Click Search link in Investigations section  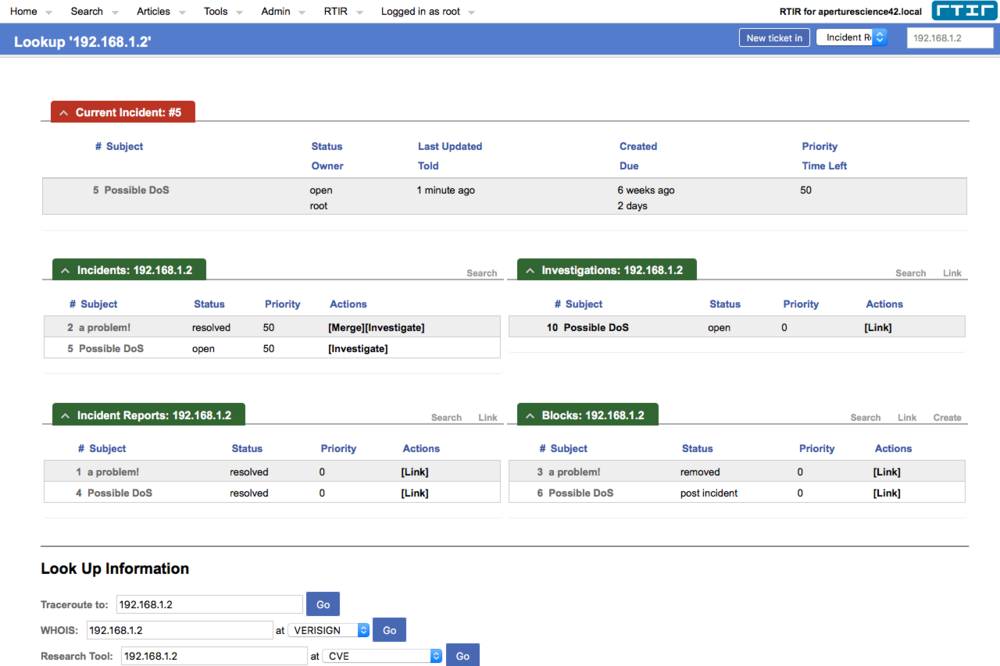pyautogui.click(x=910, y=273)
